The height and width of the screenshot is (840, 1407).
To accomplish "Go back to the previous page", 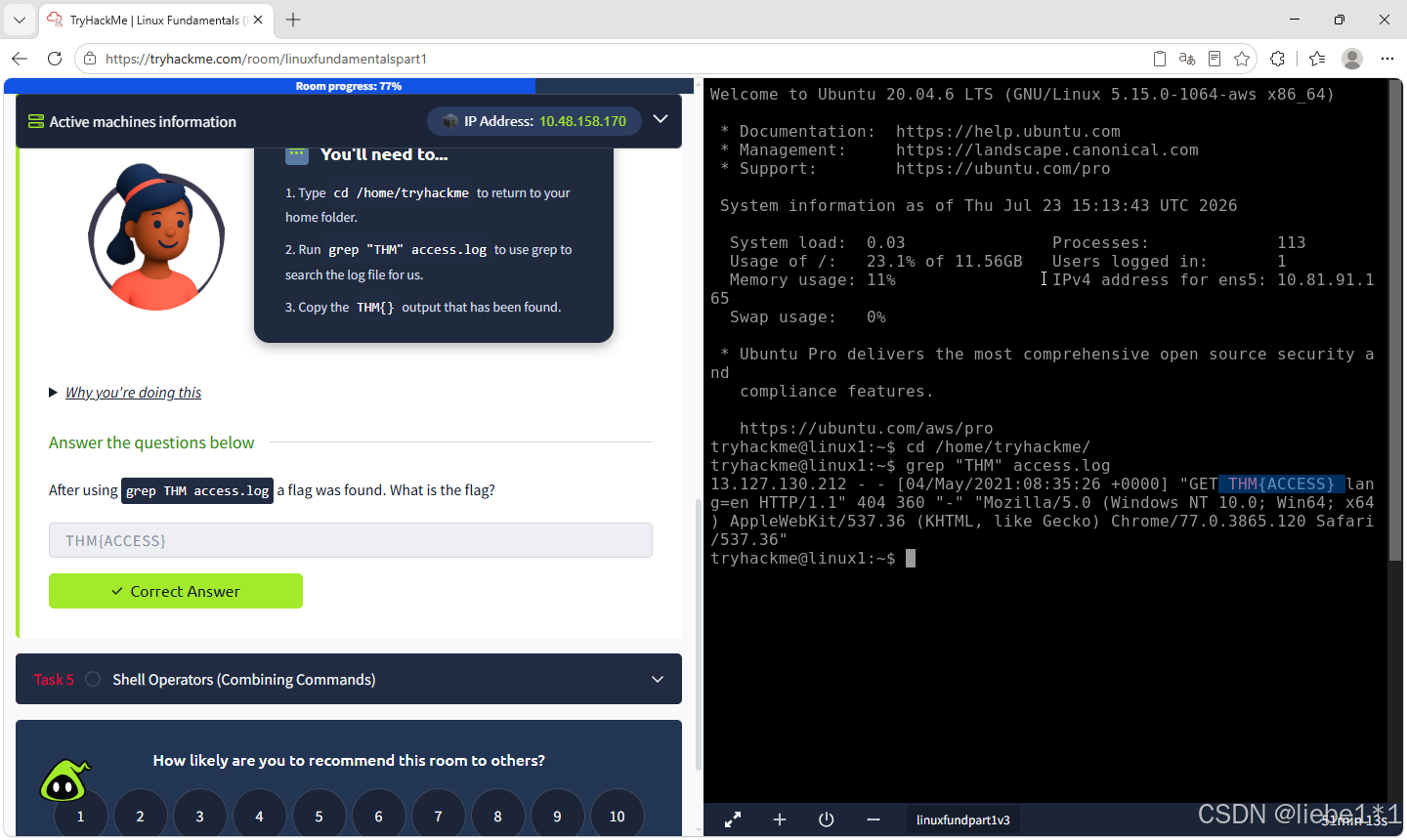I will click(20, 59).
